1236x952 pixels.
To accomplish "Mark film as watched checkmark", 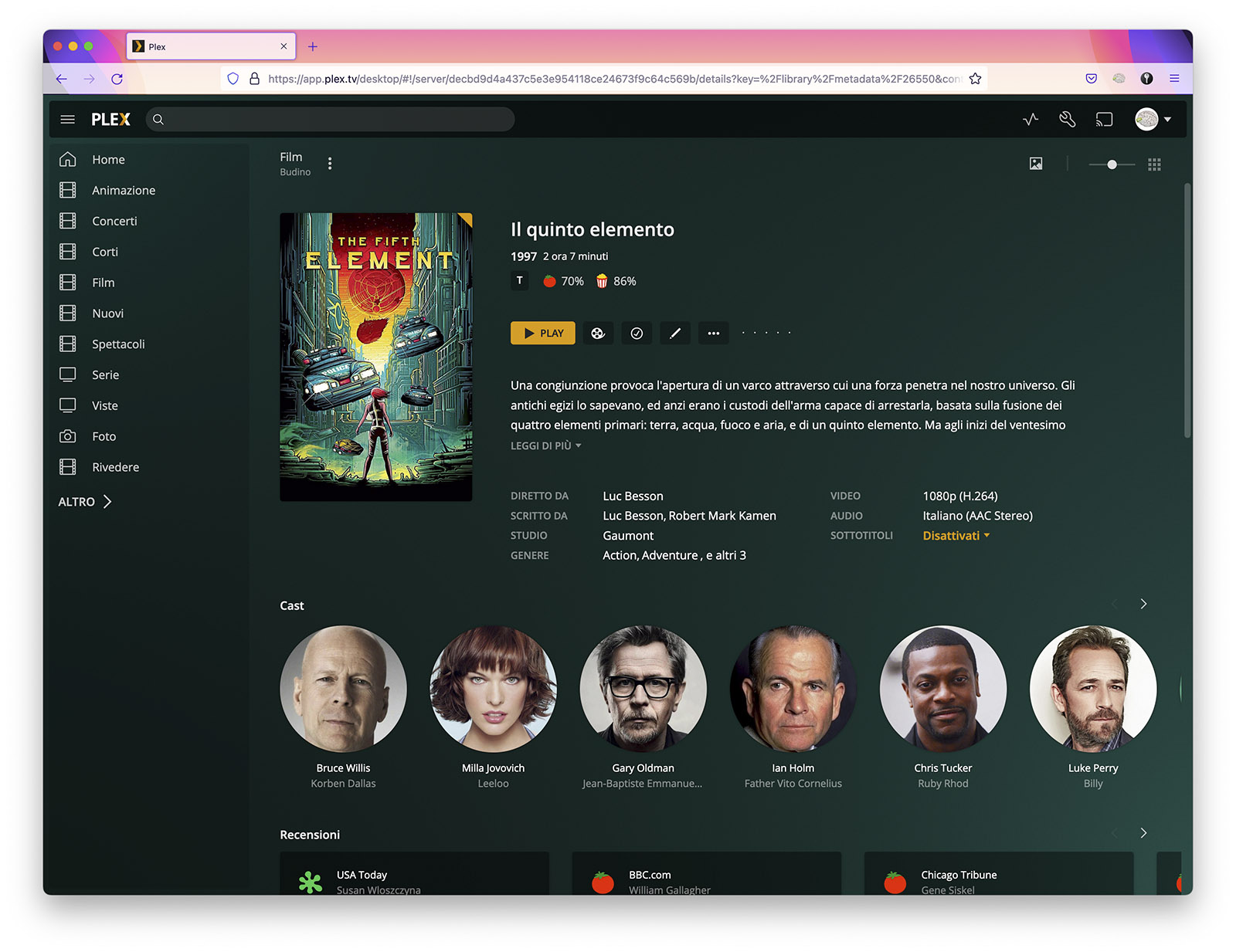I will click(637, 334).
